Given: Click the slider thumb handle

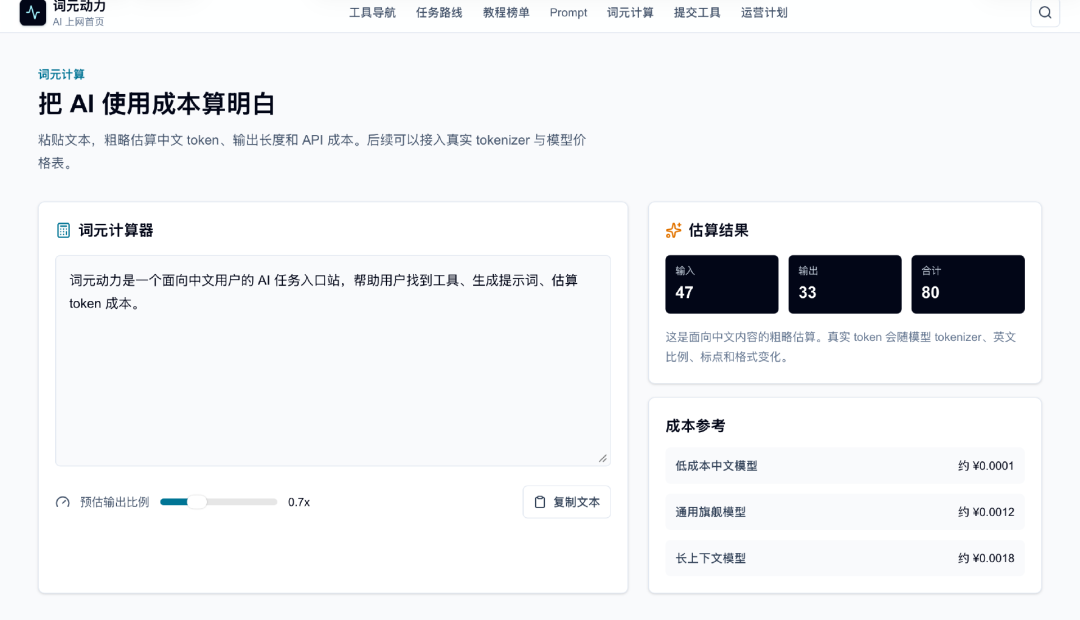Looking at the screenshot, I should coord(197,502).
